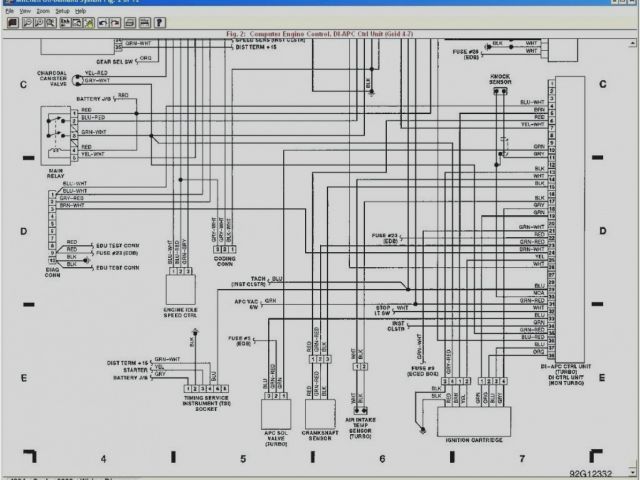Image resolution: width=640 pixels, height=480 pixels.
Task: Open the Help menu
Action: click(x=80, y=10)
